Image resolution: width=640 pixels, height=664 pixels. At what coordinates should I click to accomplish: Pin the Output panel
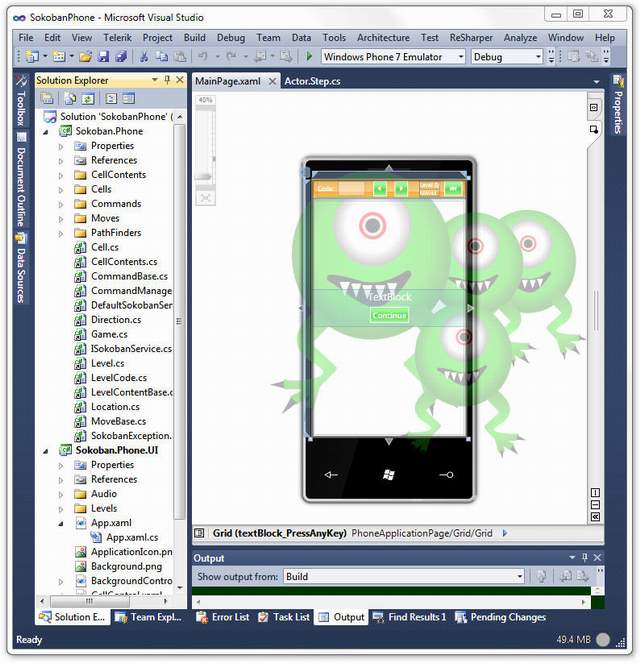[585, 557]
